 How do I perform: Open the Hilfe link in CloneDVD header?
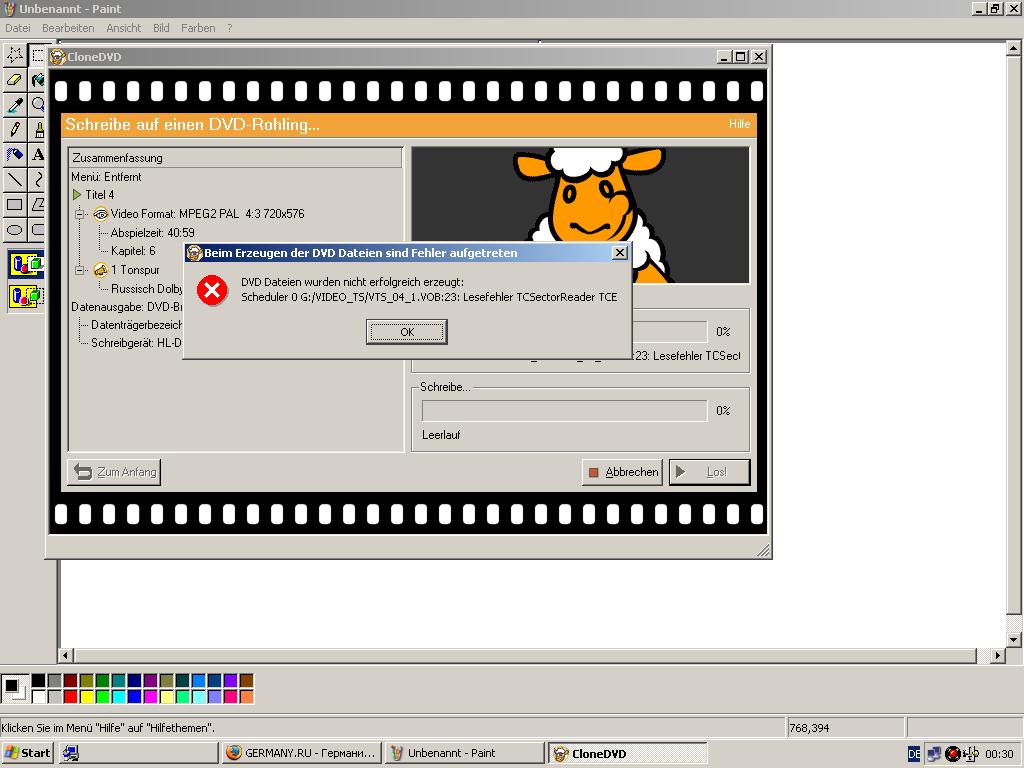[x=739, y=124]
